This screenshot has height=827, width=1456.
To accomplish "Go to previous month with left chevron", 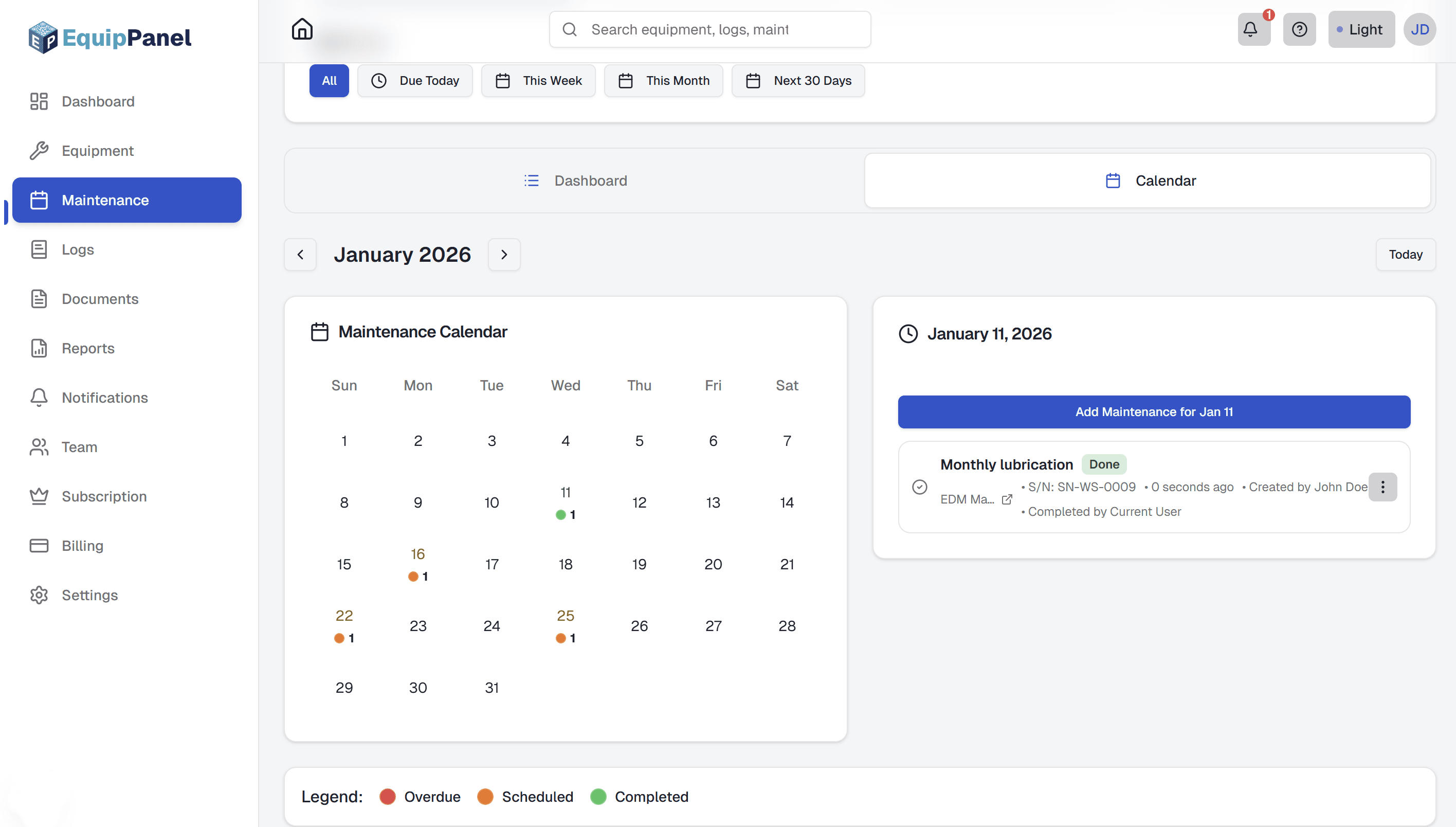I will pos(300,255).
